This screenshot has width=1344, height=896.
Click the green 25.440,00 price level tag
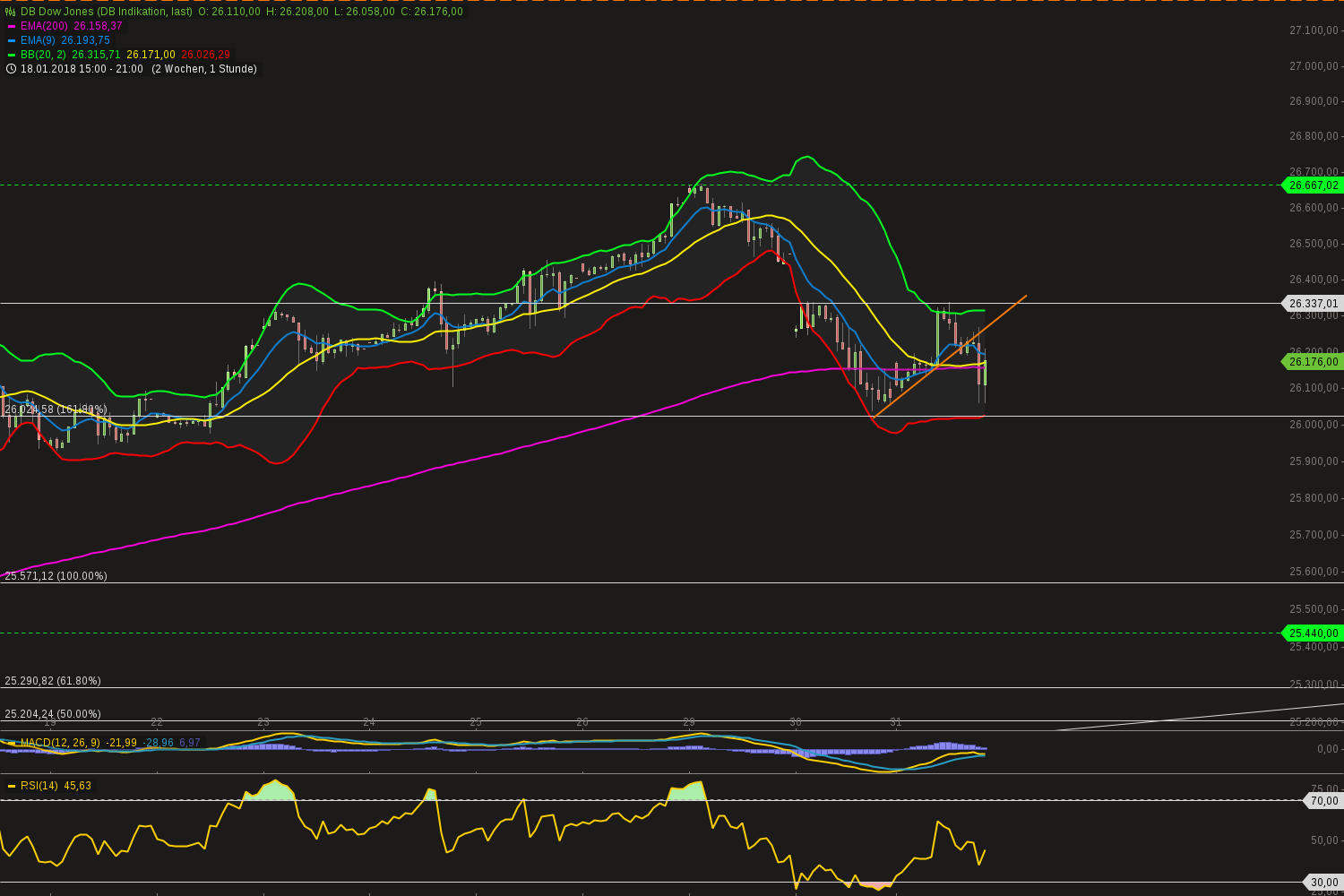1313,633
